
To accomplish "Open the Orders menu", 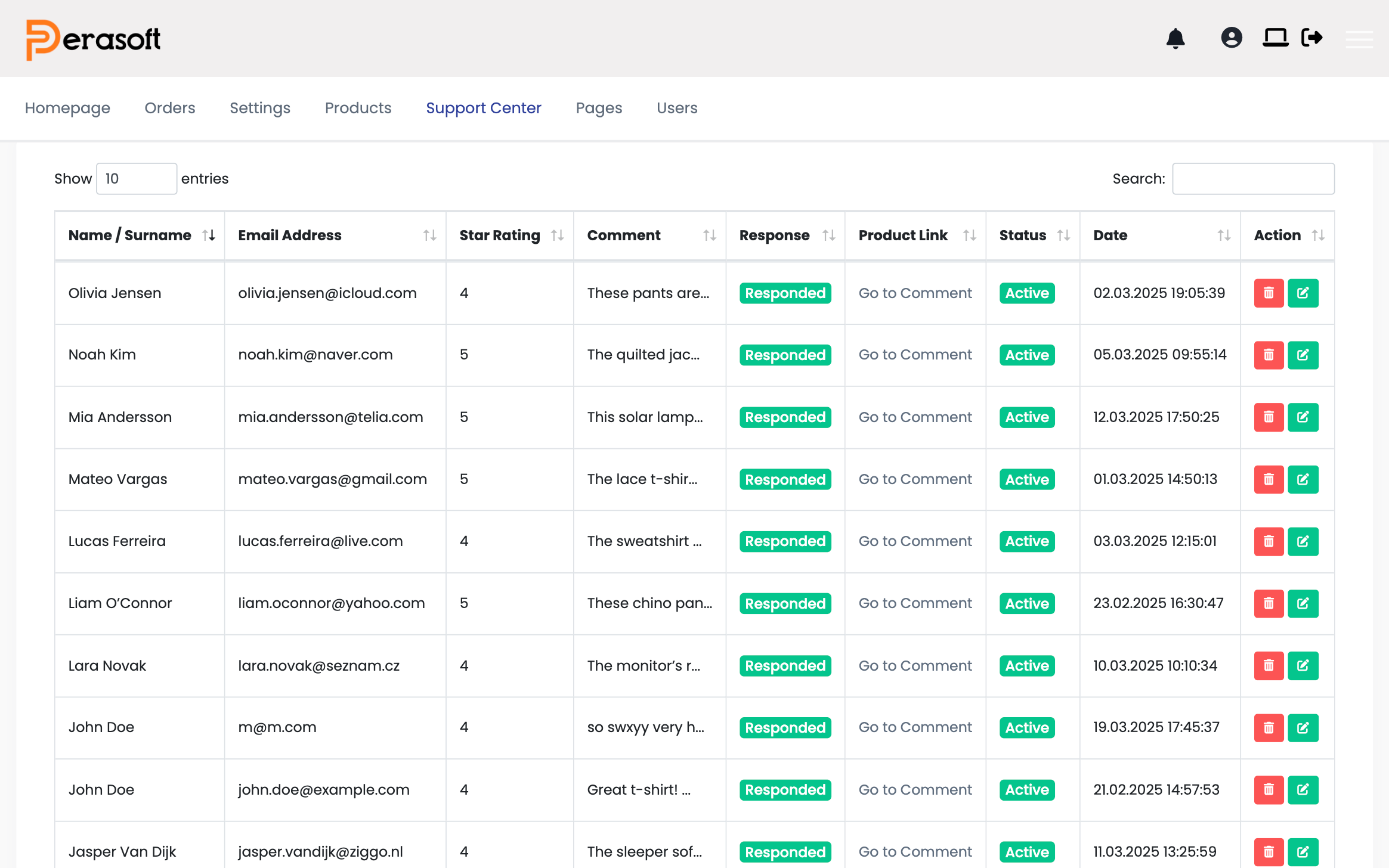I will 170,108.
